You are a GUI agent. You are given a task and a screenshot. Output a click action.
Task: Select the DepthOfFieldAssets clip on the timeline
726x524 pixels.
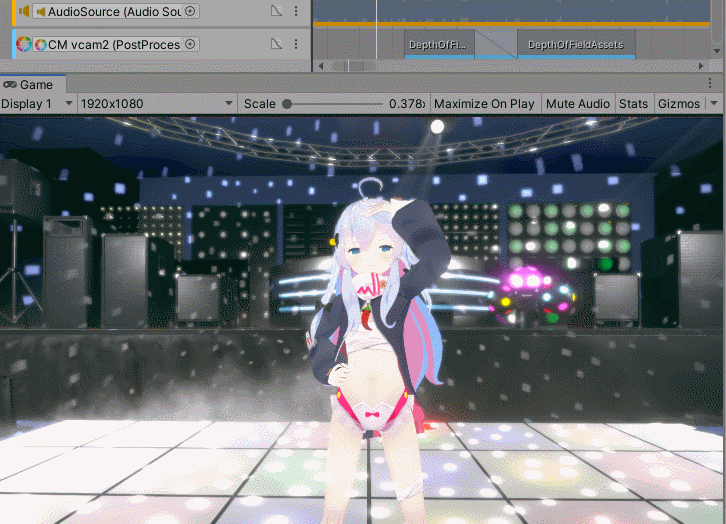(x=576, y=44)
